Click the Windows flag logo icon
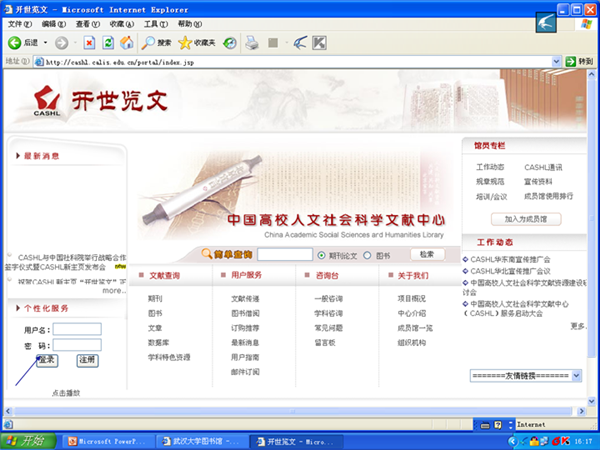Screen dimensions: 600x450 [585, 24]
